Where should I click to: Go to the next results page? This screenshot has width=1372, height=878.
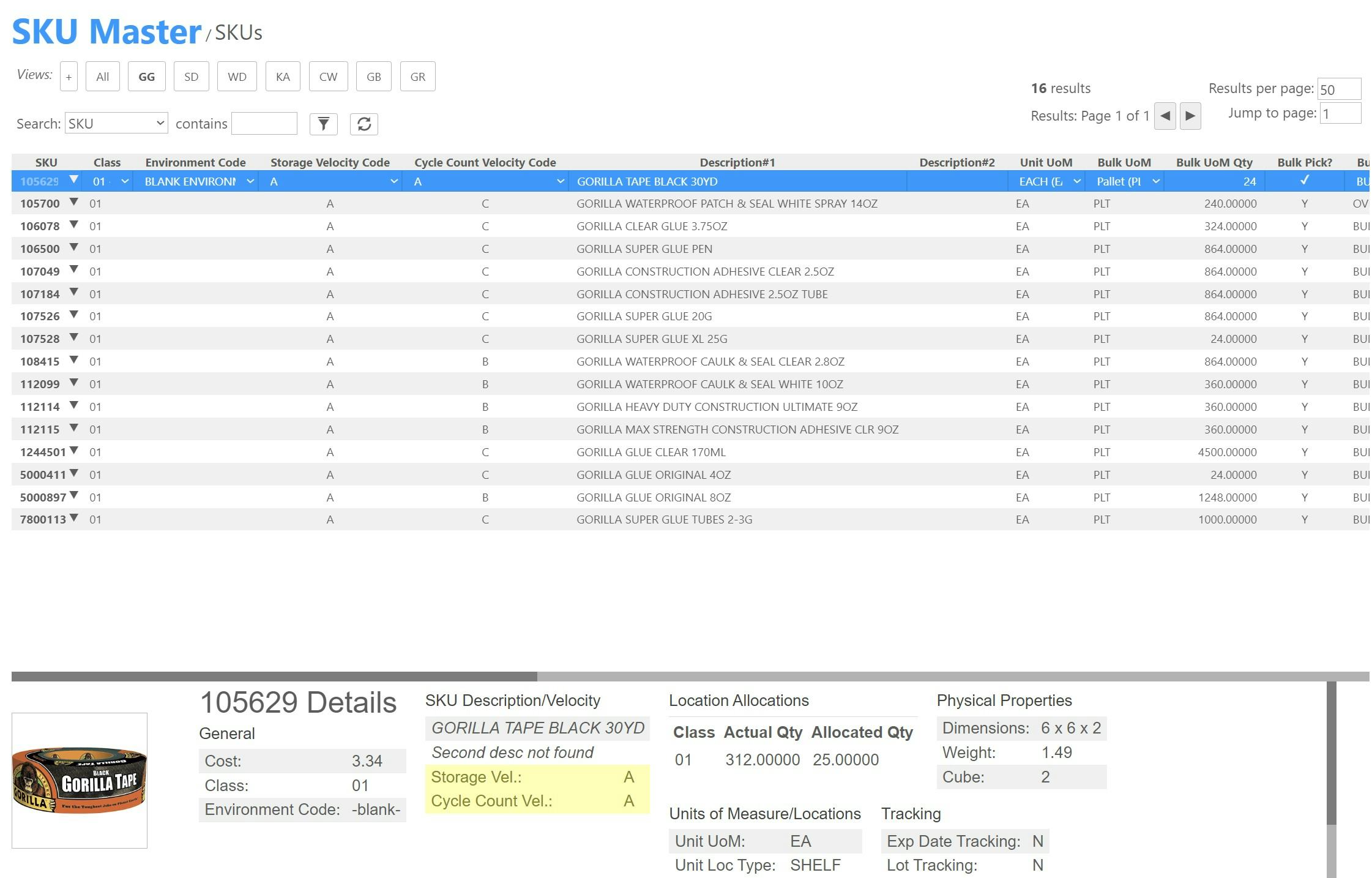point(1190,116)
